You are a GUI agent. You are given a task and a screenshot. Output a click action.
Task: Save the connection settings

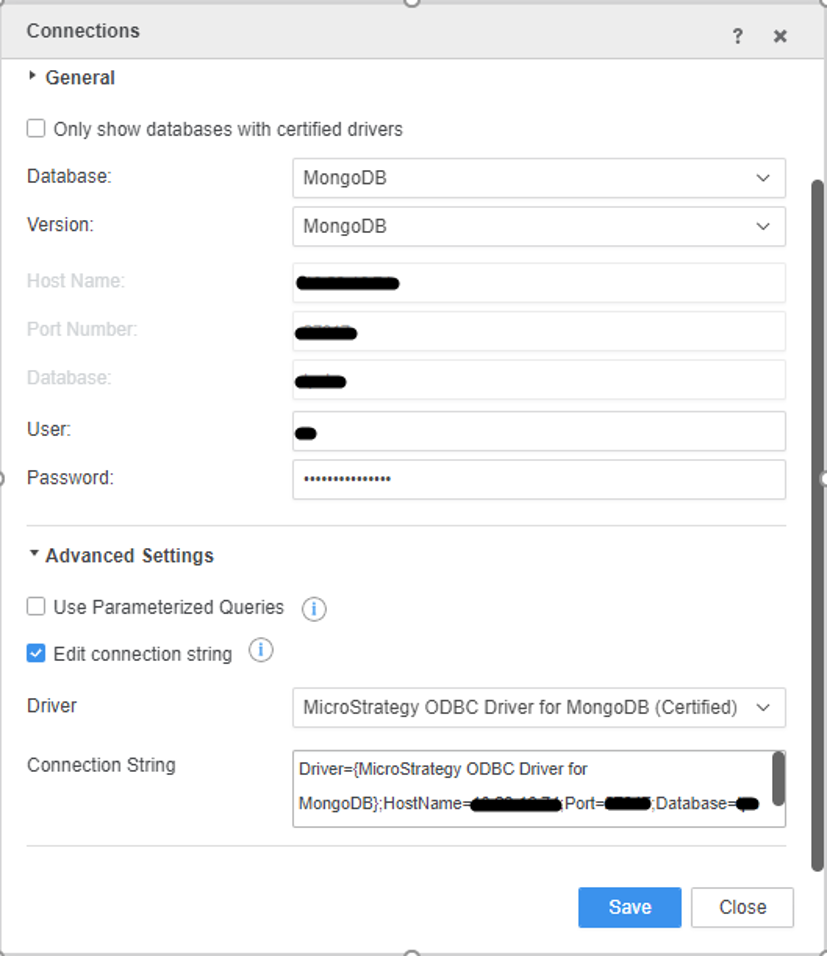pyautogui.click(x=629, y=907)
